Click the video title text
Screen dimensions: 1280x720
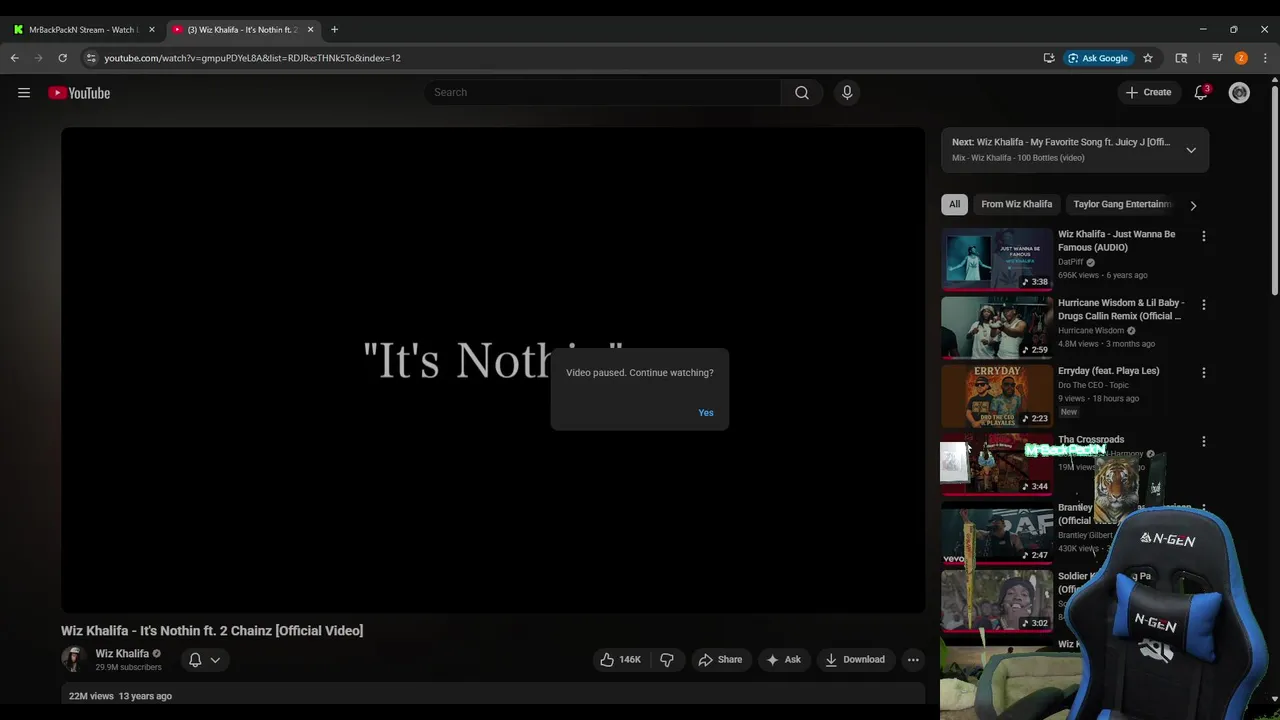(212, 631)
